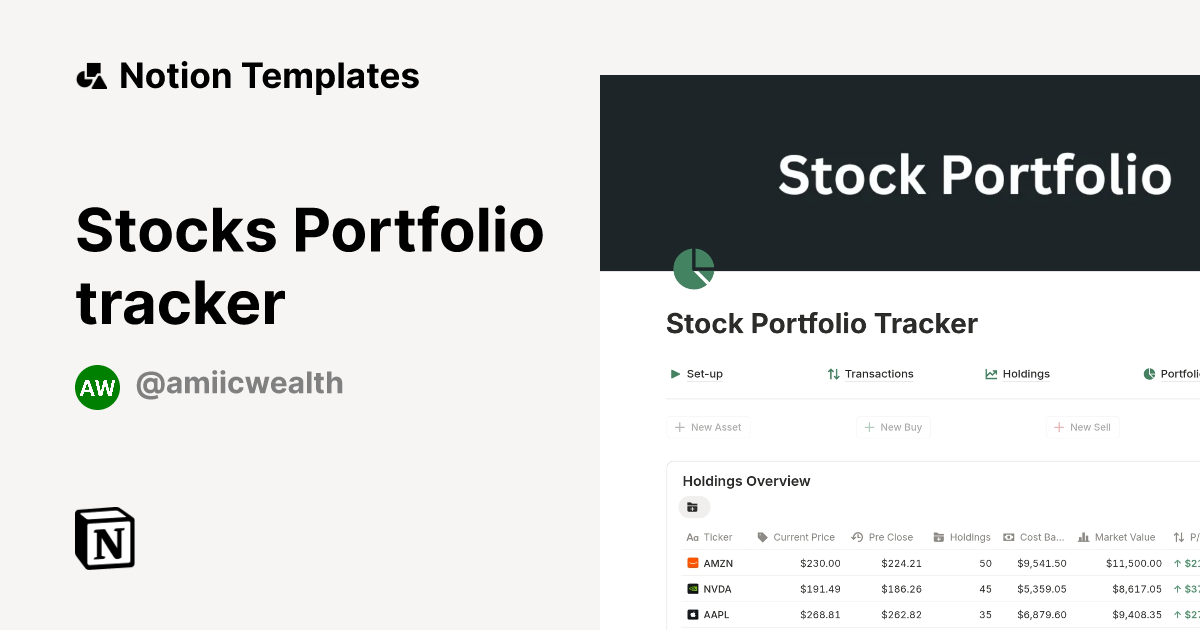
Task: Click the AW avatar of amiicwealth
Action: pos(98,387)
